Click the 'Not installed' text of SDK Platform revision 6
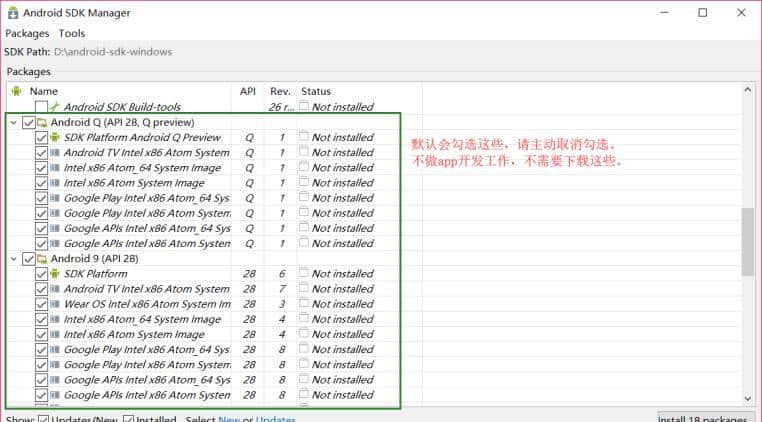Viewport: 762px width, 422px height. click(343, 274)
